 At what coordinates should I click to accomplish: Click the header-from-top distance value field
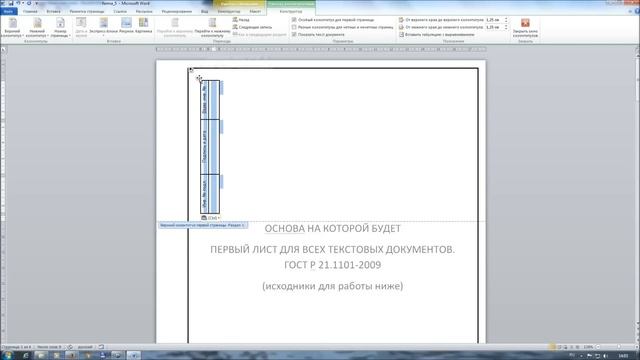click(x=494, y=20)
